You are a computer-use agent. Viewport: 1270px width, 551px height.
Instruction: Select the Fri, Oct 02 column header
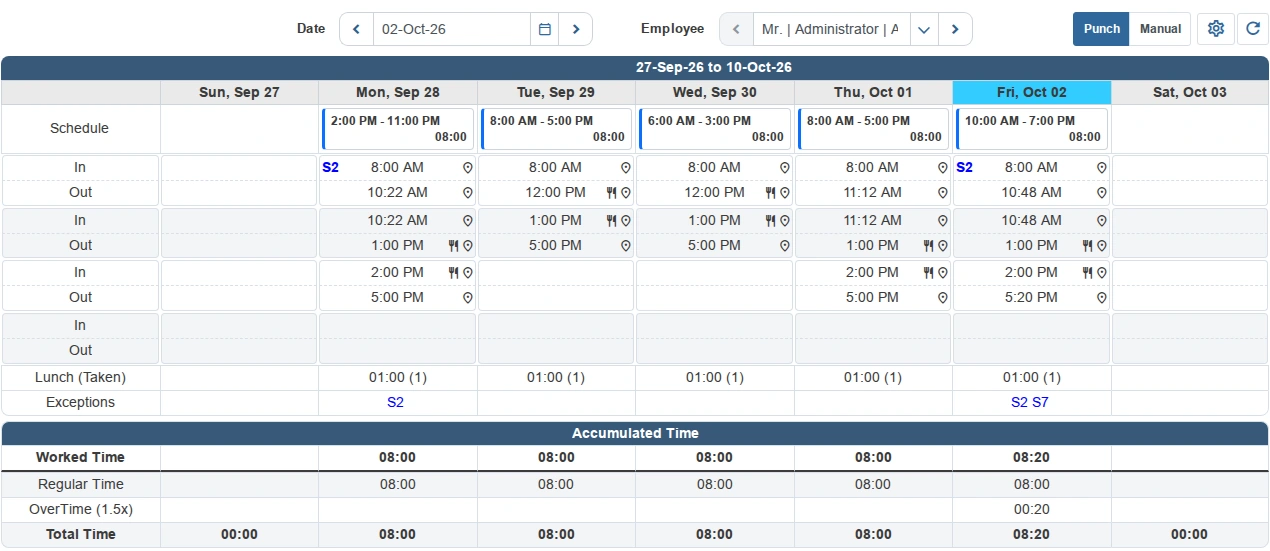click(x=1032, y=92)
